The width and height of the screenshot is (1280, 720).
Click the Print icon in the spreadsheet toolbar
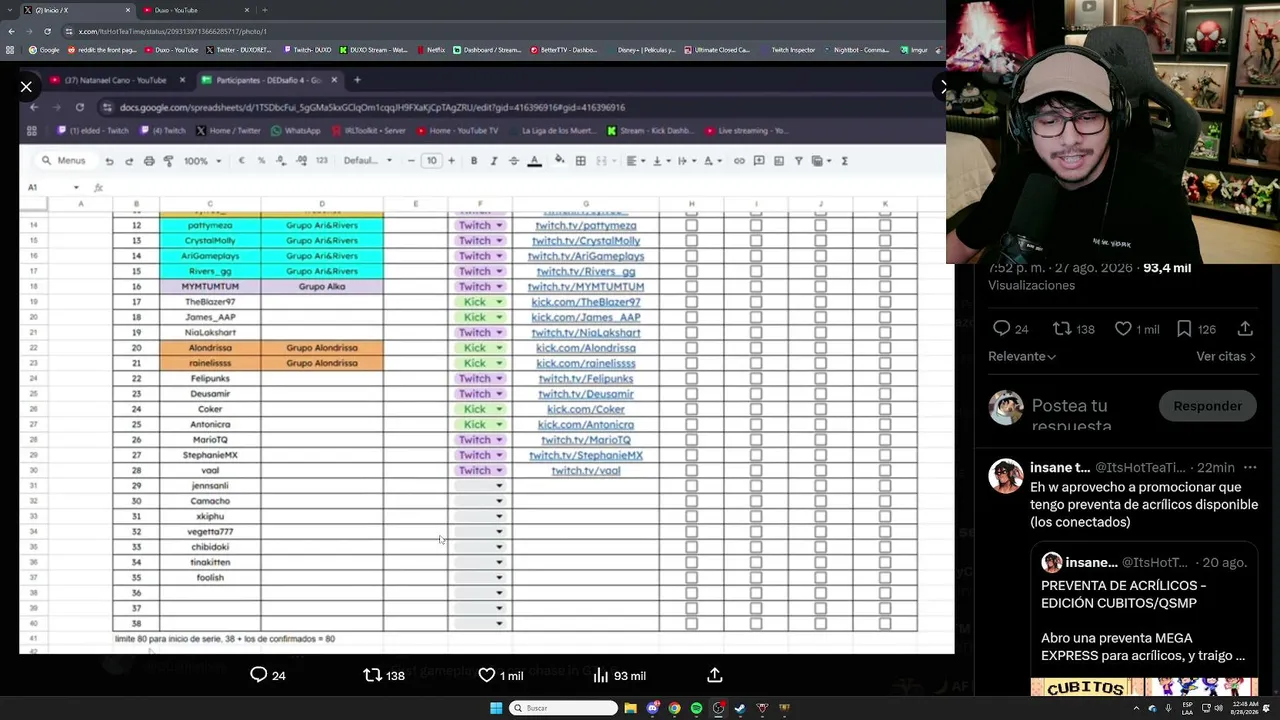coord(149,160)
